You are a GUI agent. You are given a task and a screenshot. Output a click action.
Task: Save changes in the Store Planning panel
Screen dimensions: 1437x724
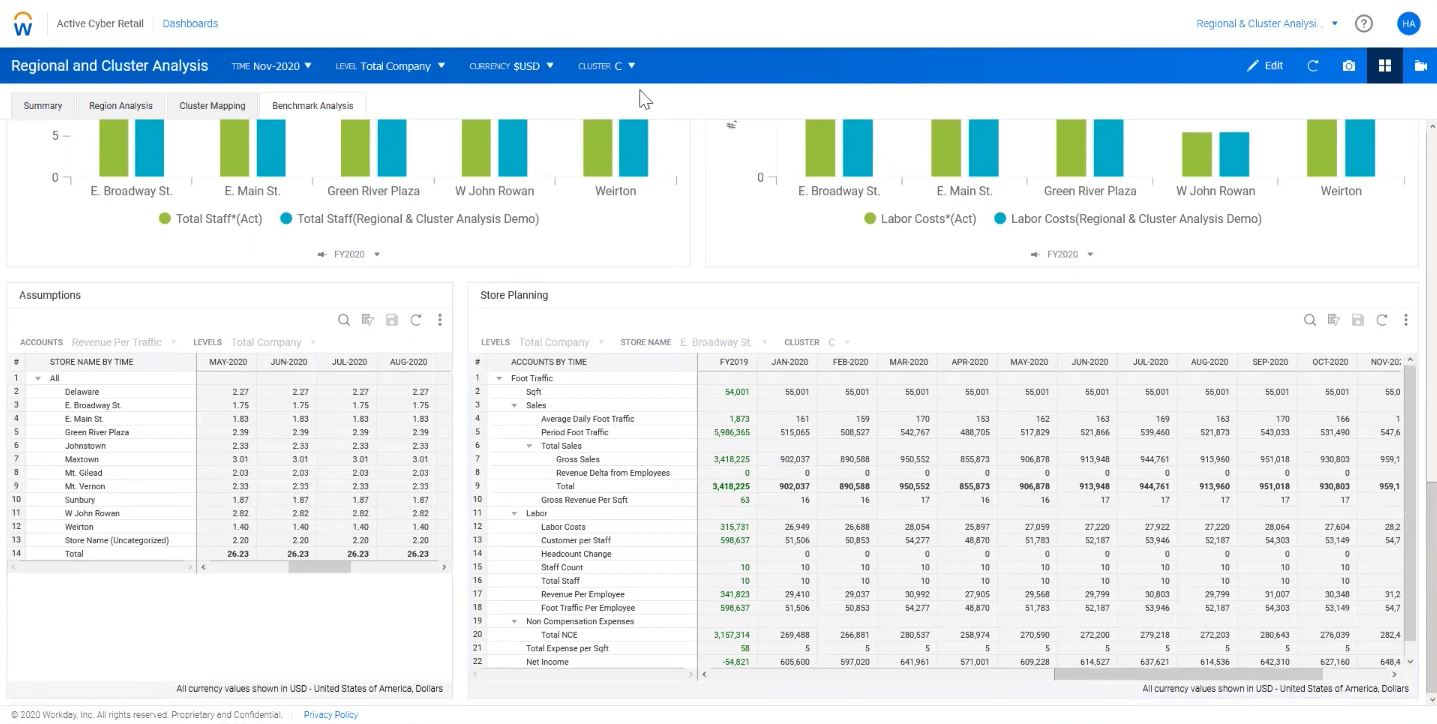(x=1358, y=320)
